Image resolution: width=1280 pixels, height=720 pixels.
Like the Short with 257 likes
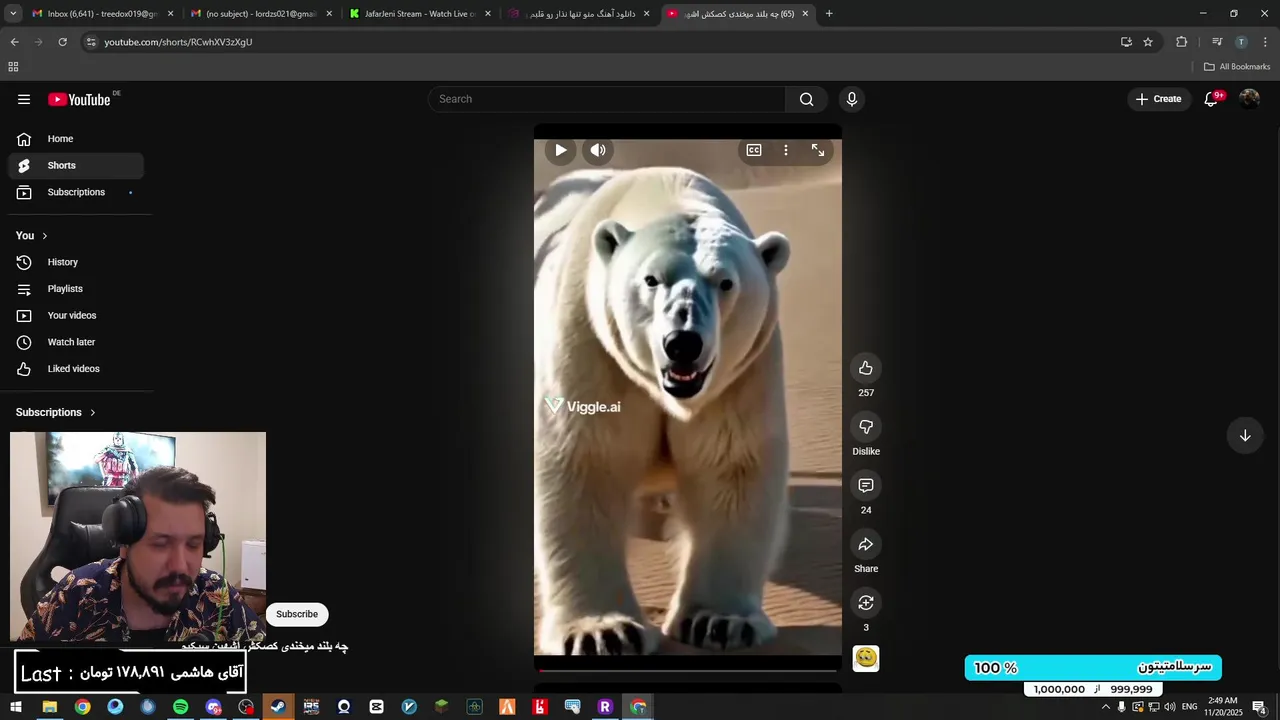click(866, 368)
